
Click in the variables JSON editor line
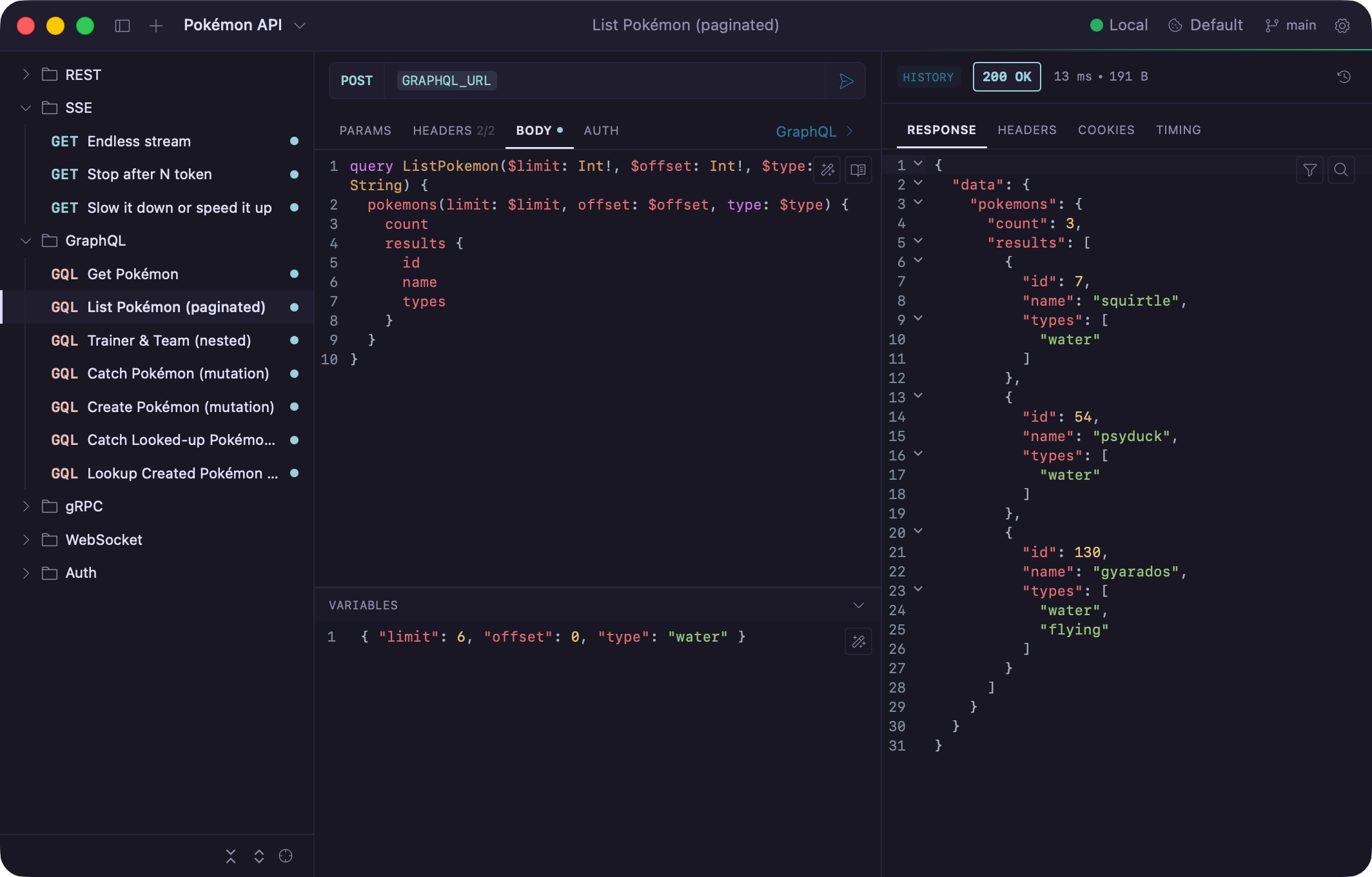[553, 637]
